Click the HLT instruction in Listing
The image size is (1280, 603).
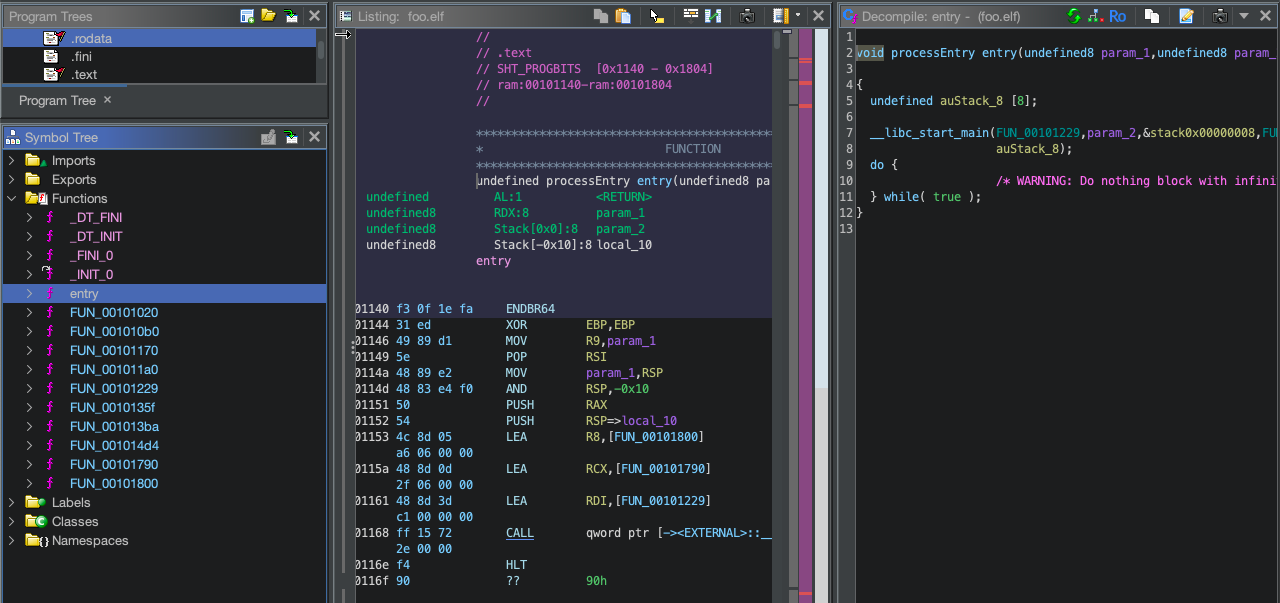point(516,565)
